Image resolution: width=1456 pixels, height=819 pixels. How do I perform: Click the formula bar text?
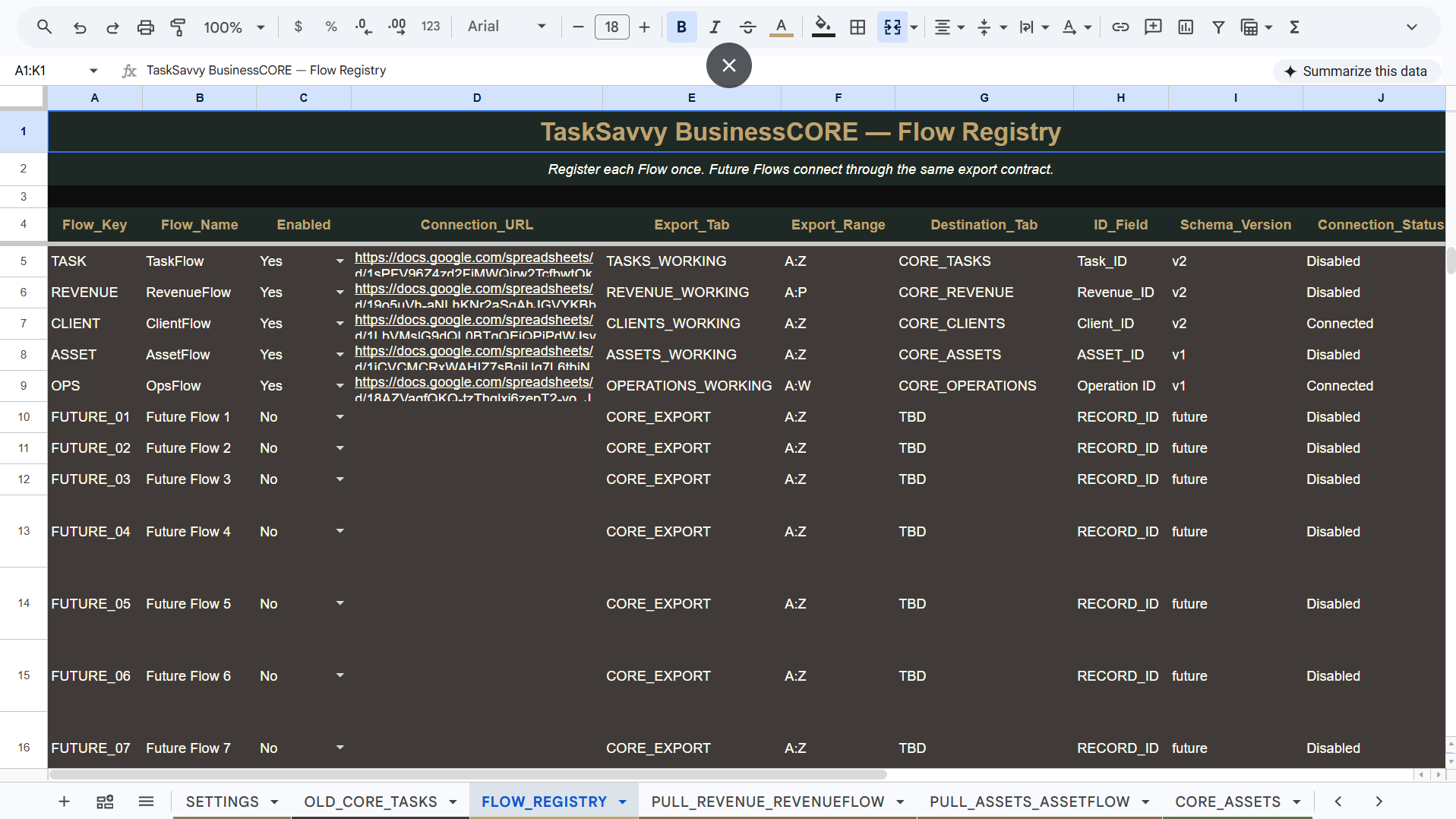[x=266, y=71]
